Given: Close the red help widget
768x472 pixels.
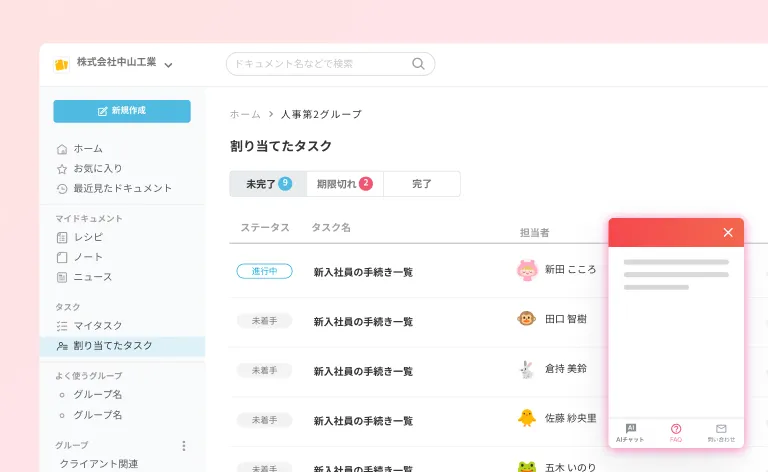Looking at the screenshot, I should pos(728,232).
